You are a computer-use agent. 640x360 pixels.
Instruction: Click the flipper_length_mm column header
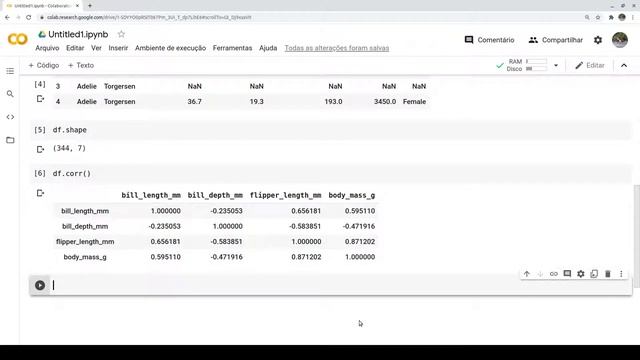click(x=285, y=195)
